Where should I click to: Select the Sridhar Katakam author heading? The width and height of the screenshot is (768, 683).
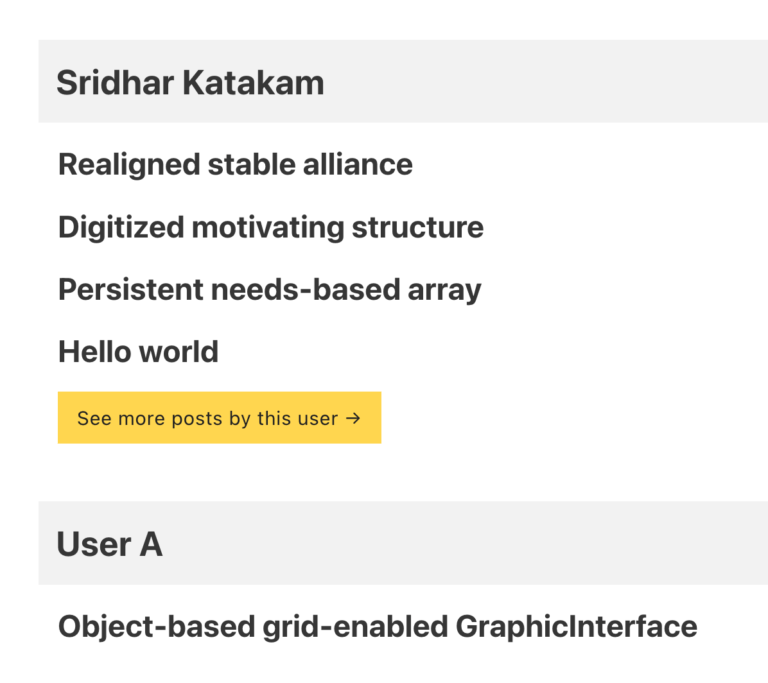click(x=190, y=82)
